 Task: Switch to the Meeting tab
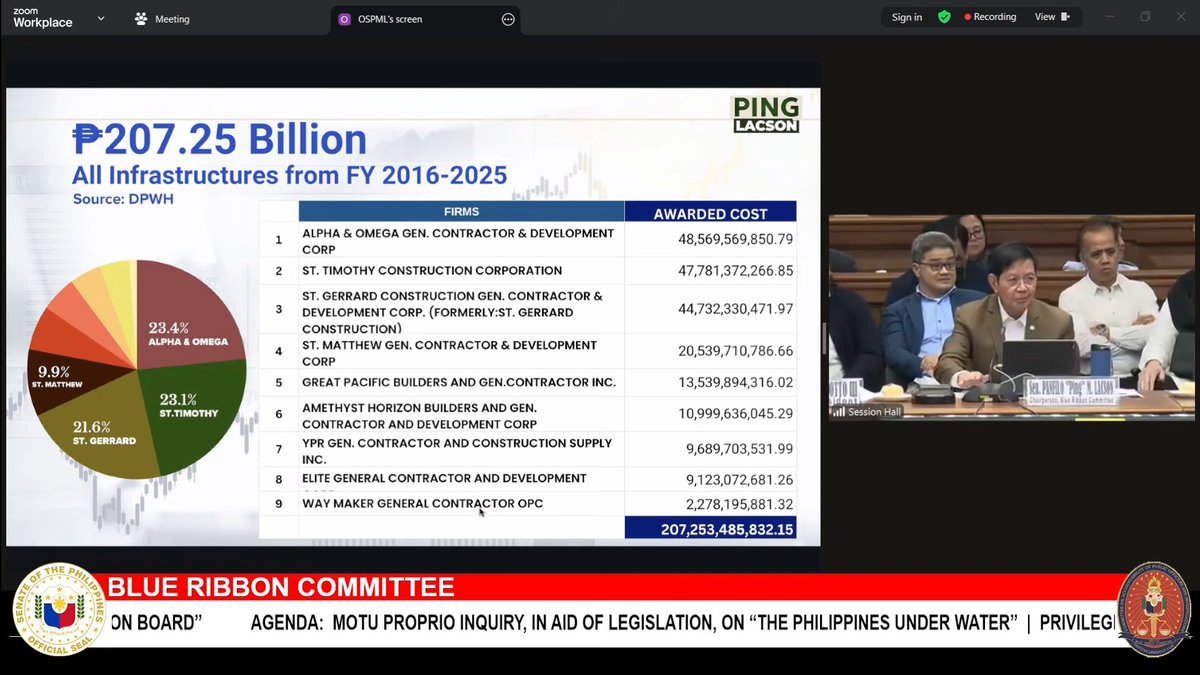click(x=162, y=18)
